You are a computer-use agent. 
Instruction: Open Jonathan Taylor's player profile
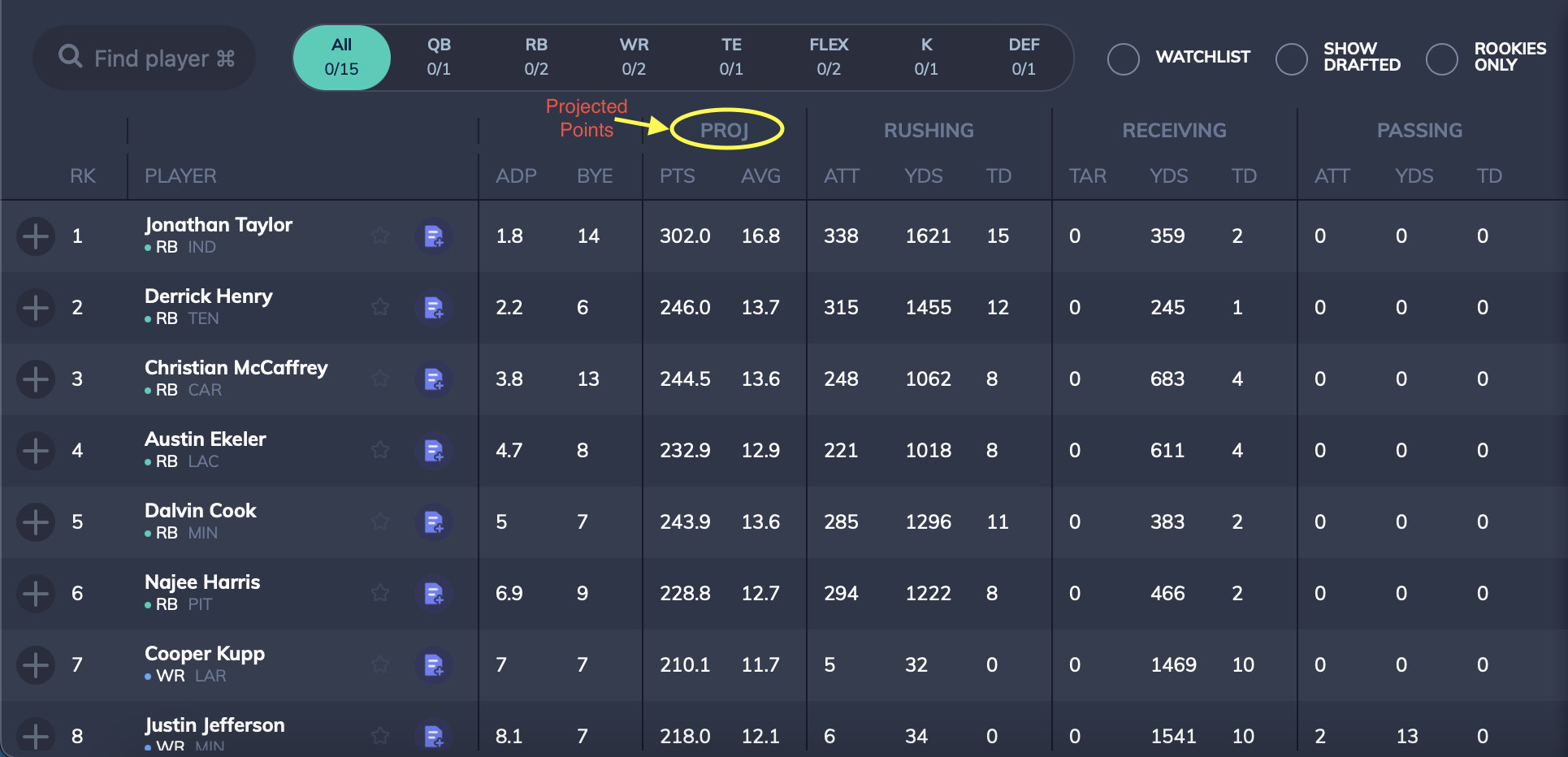[218, 225]
